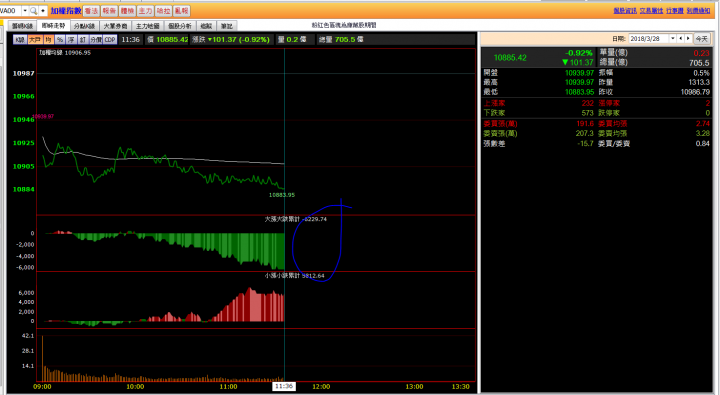
Task: Toggle the button between 浮 and 分價
Action: tap(83, 40)
